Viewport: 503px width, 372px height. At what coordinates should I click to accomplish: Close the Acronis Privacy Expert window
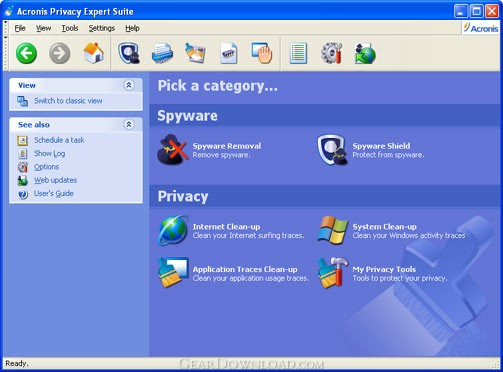point(492,11)
